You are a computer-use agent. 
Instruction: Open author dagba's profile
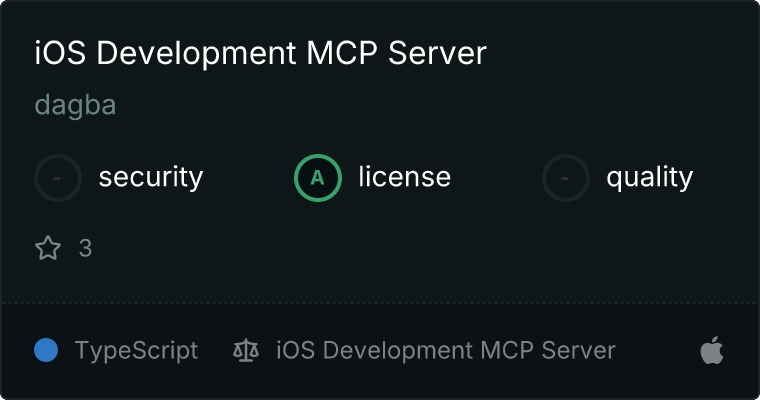point(75,105)
